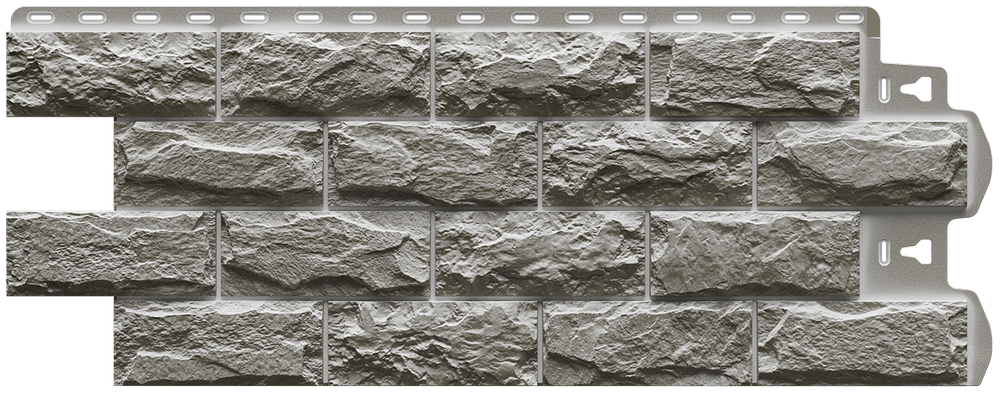The image size is (1000, 394).
Task: Click the vertical slot beside the lower keyhole
Action: (x=884, y=252)
